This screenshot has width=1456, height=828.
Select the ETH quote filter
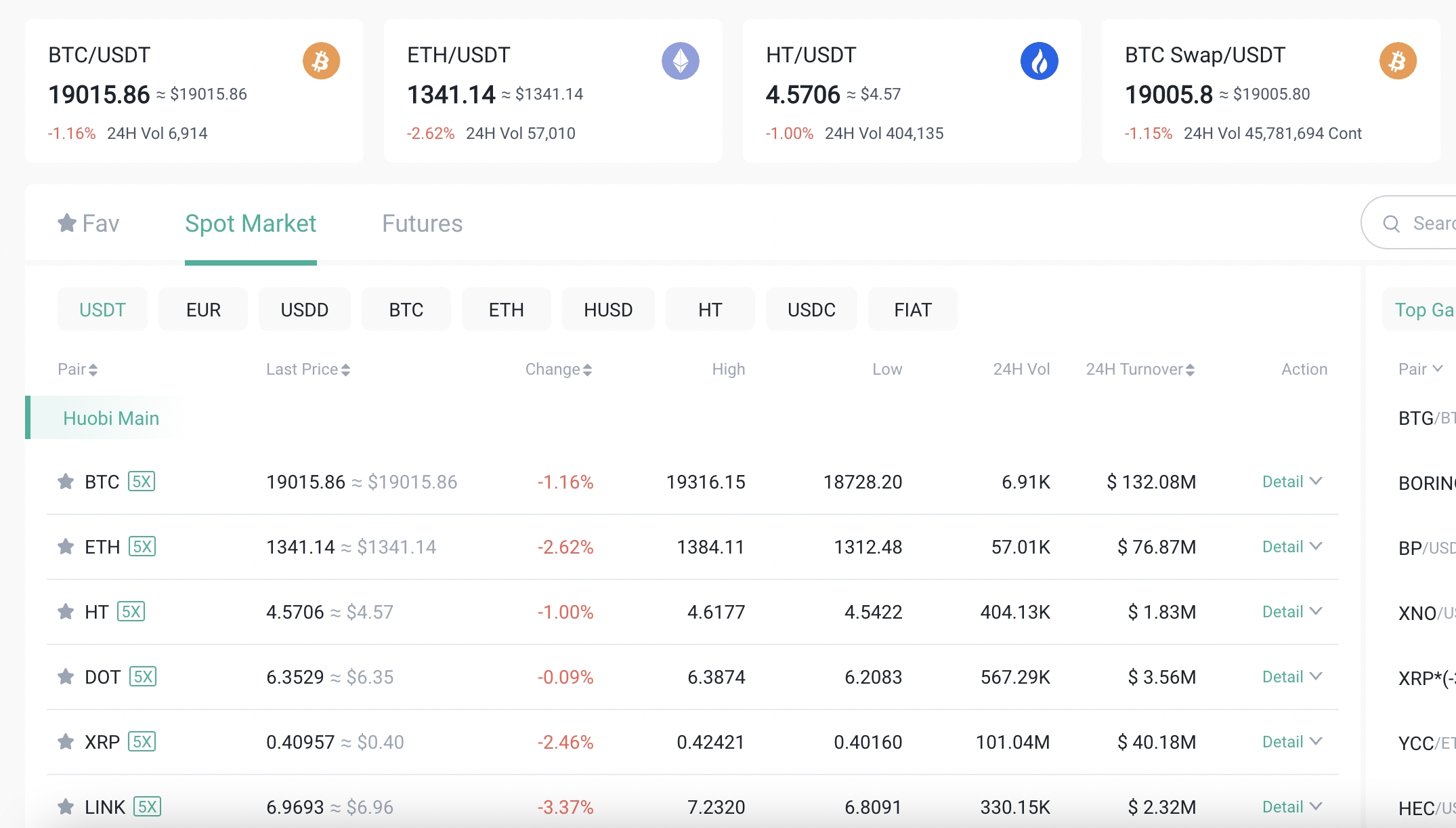click(507, 310)
